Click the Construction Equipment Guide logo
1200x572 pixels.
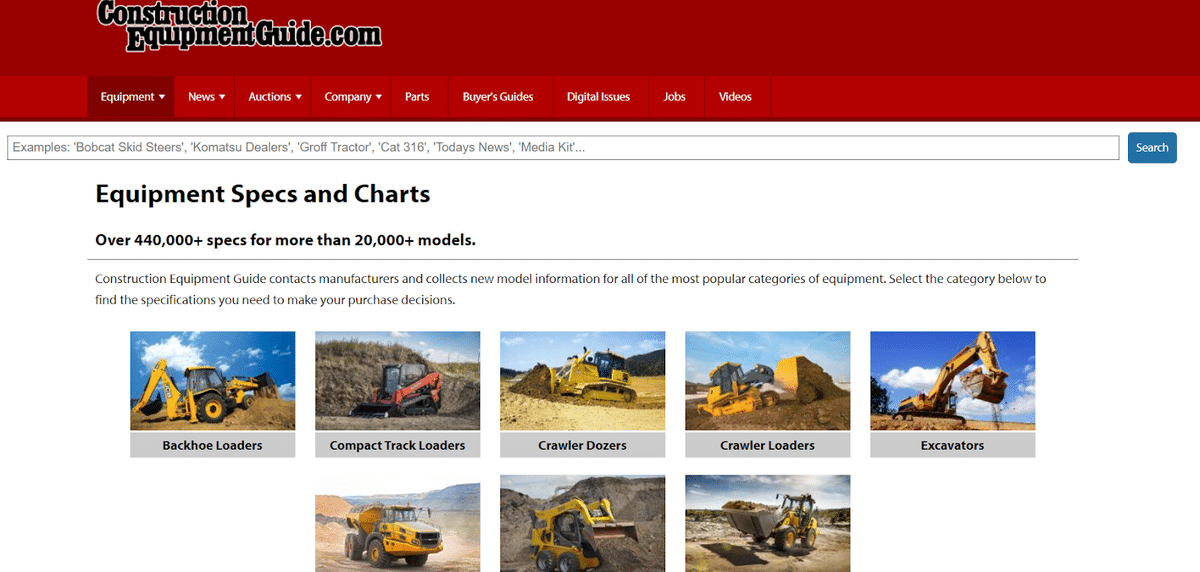[239, 26]
